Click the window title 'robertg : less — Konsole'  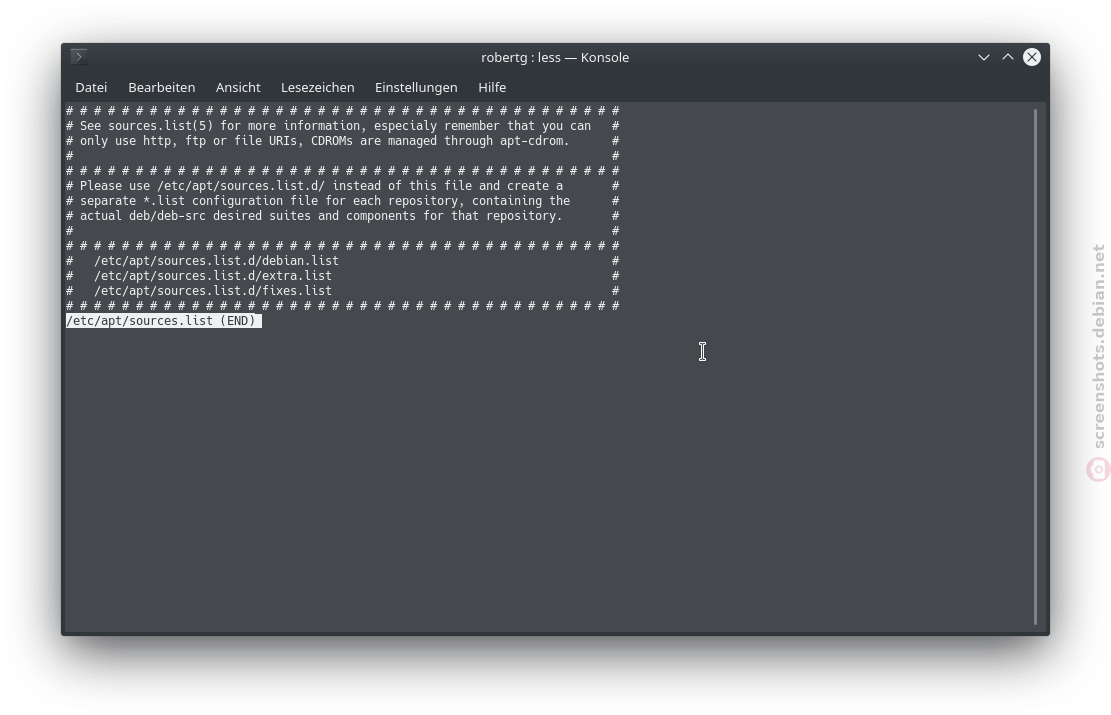(555, 57)
